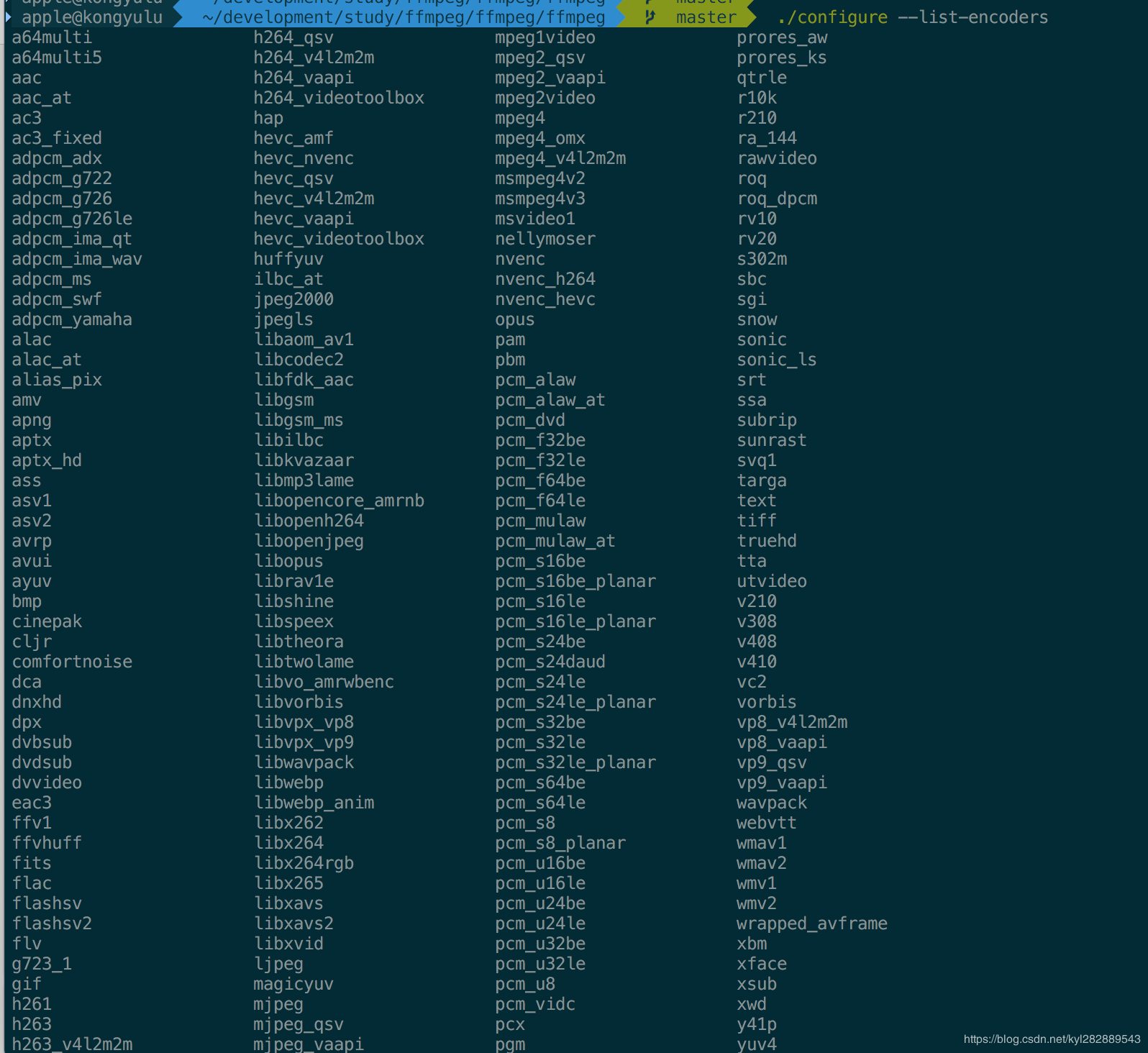Click the git branch icon in prompt

(x=650, y=17)
